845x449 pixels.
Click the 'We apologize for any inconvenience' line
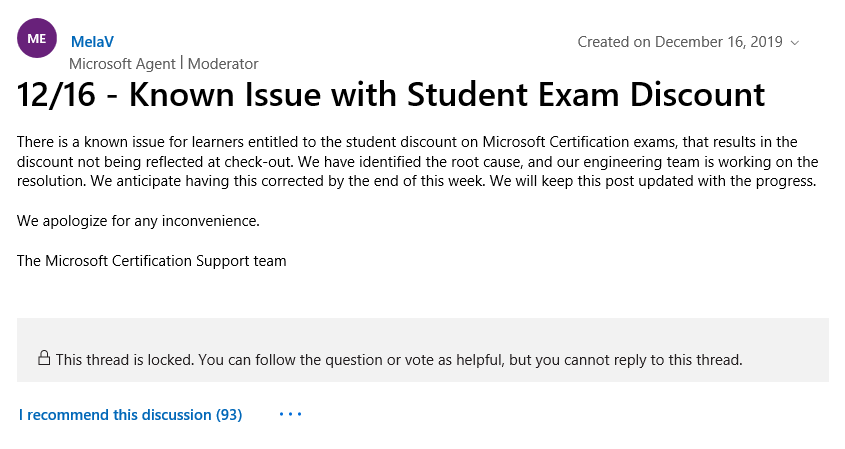(x=138, y=221)
